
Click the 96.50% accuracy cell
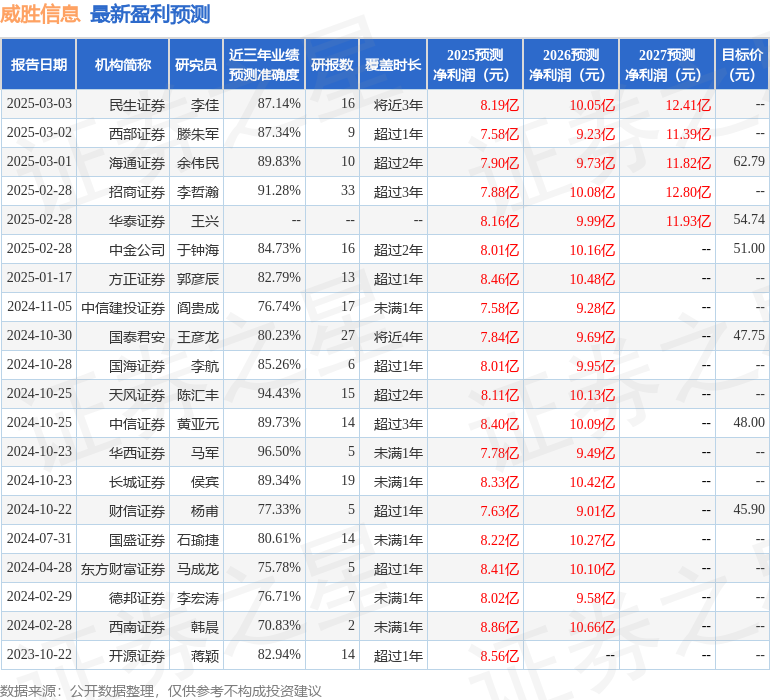point(279,452)
